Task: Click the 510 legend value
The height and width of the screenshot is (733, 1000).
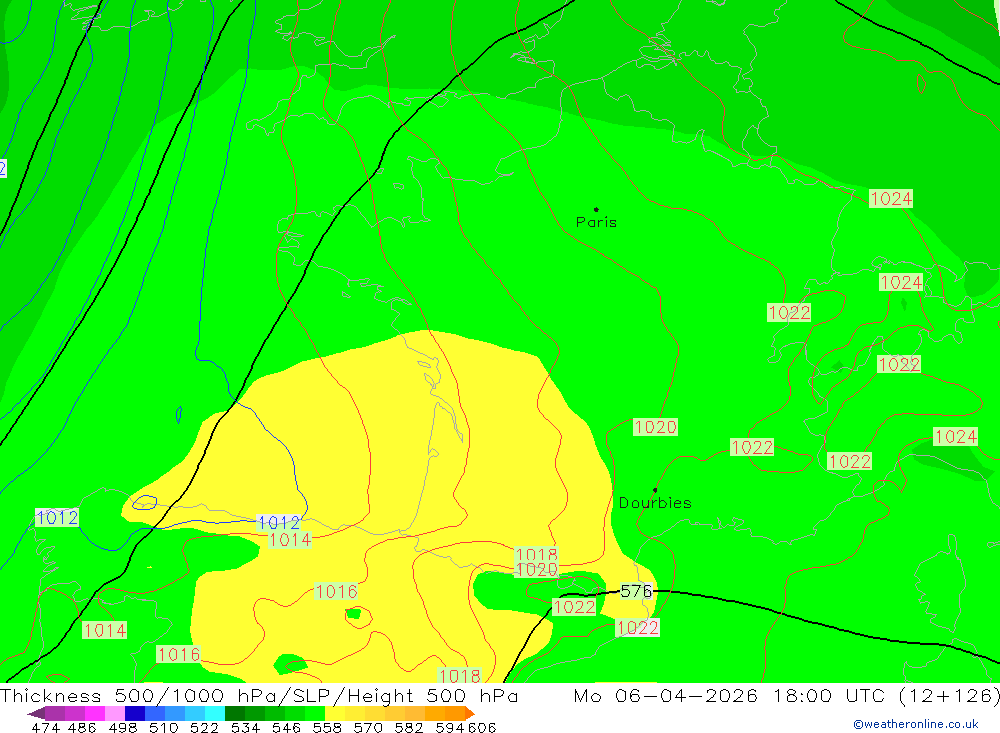Action: [x=163, y=728]
